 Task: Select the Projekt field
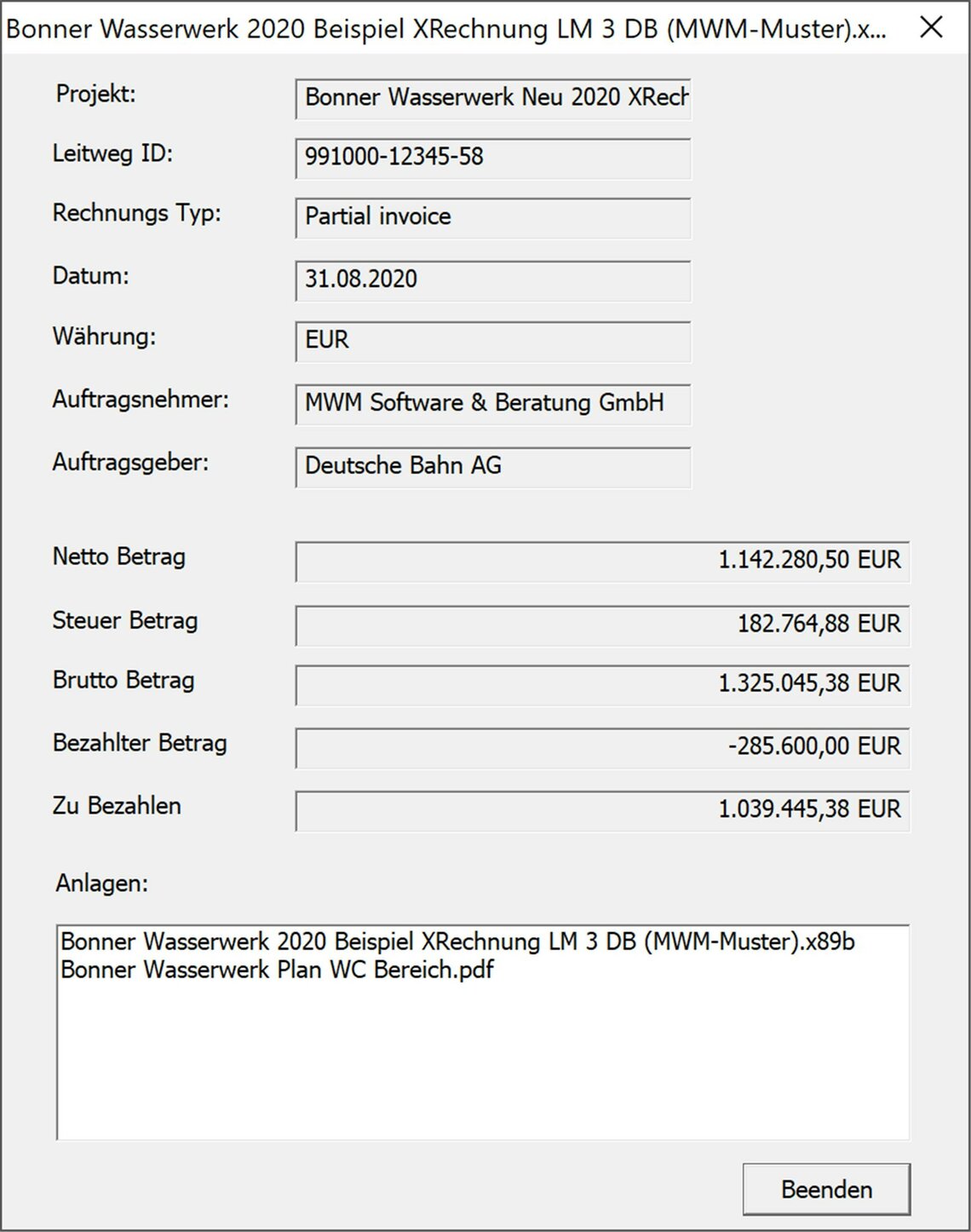tap(493, 98)
